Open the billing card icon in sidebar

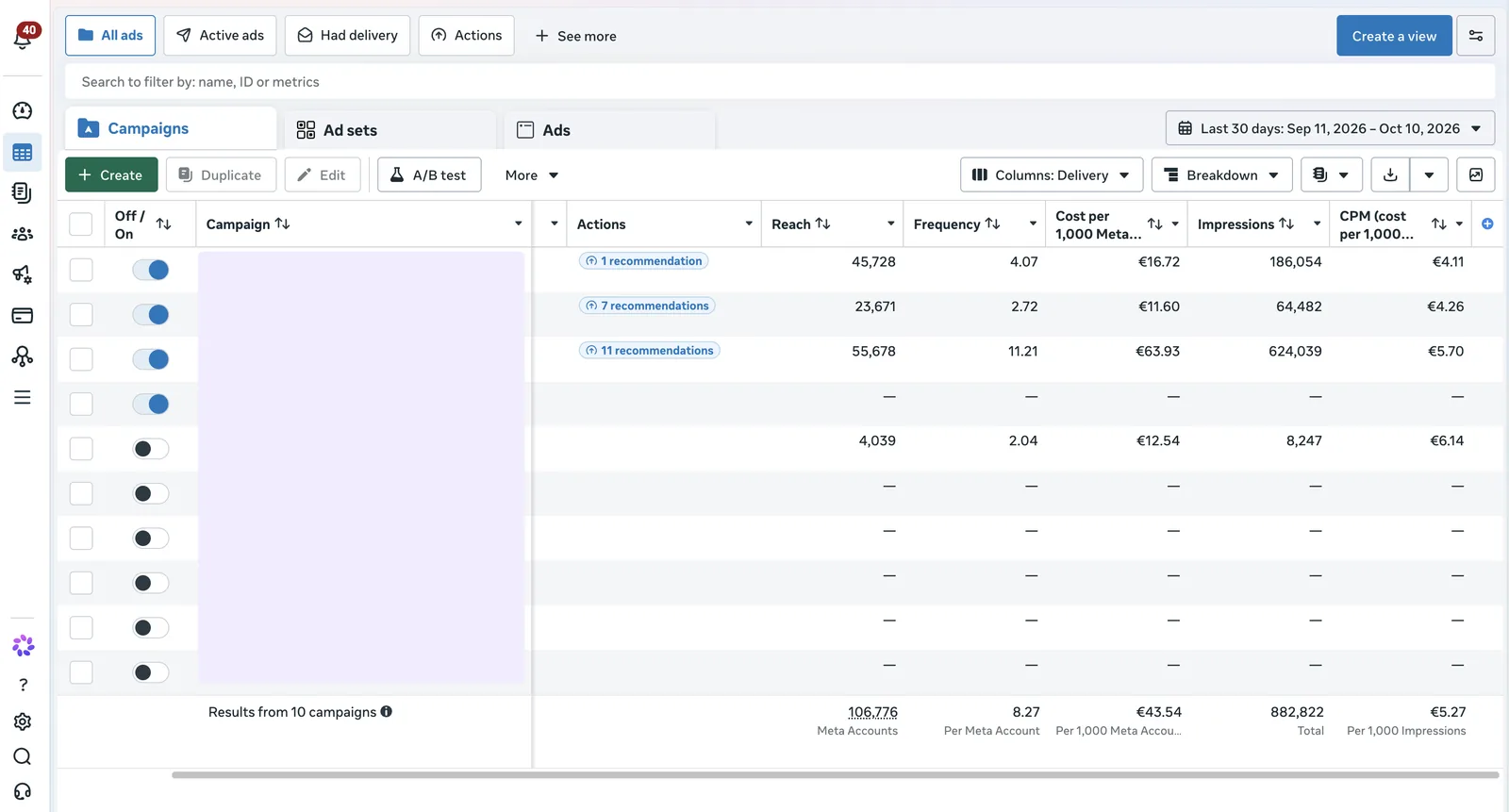tap(23, 315)
